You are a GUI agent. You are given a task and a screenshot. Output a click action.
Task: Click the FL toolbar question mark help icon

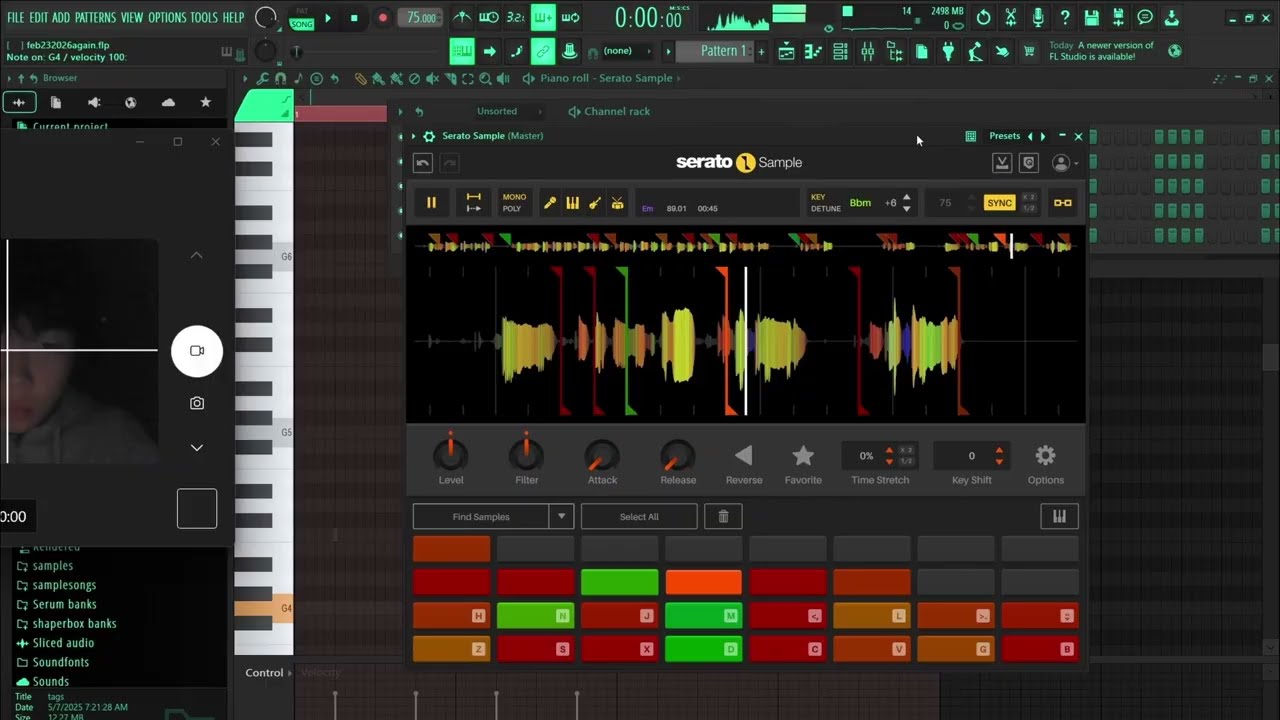pyautogui.click(x=1065, y=18)
